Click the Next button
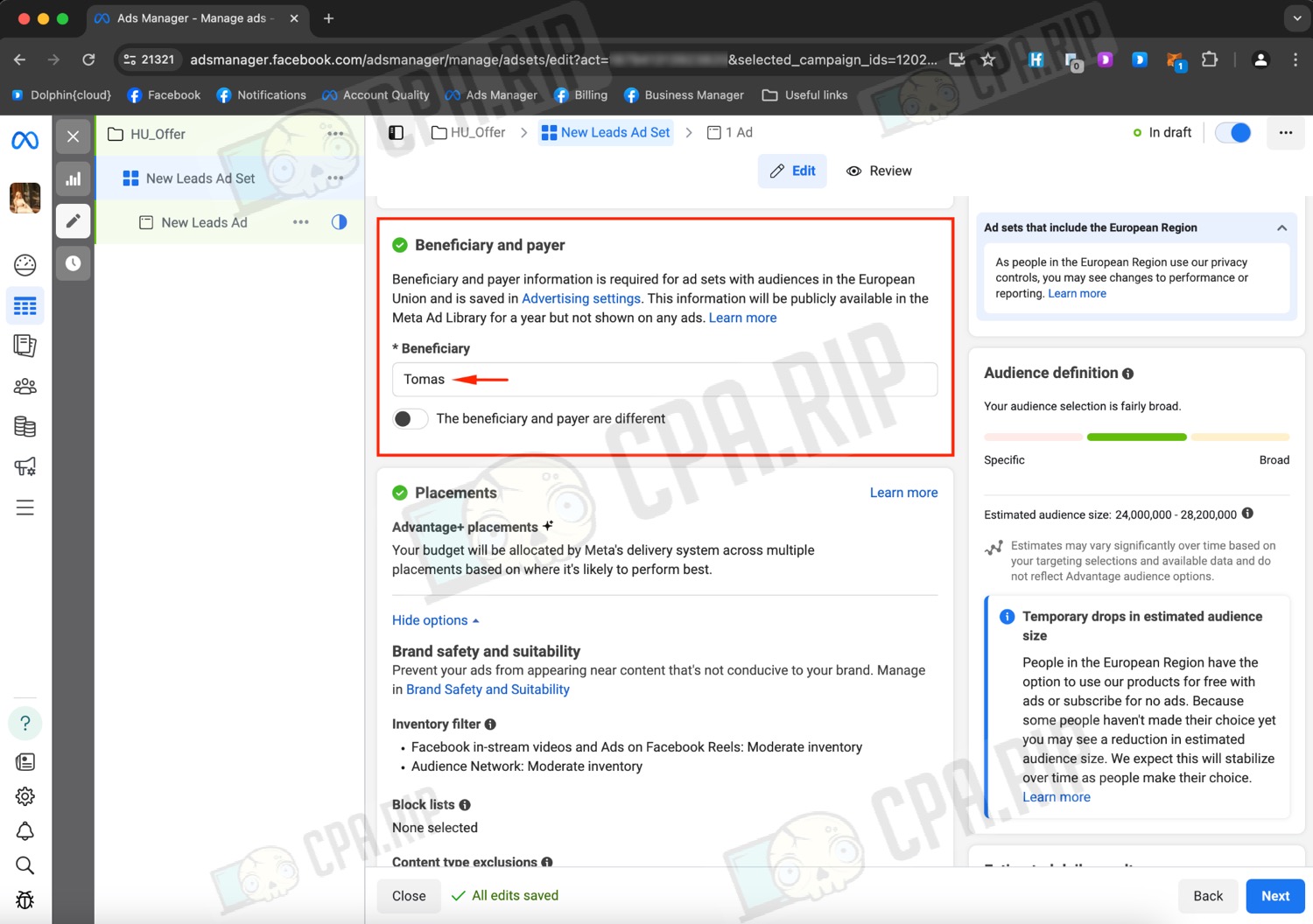 coord(1275,896)
